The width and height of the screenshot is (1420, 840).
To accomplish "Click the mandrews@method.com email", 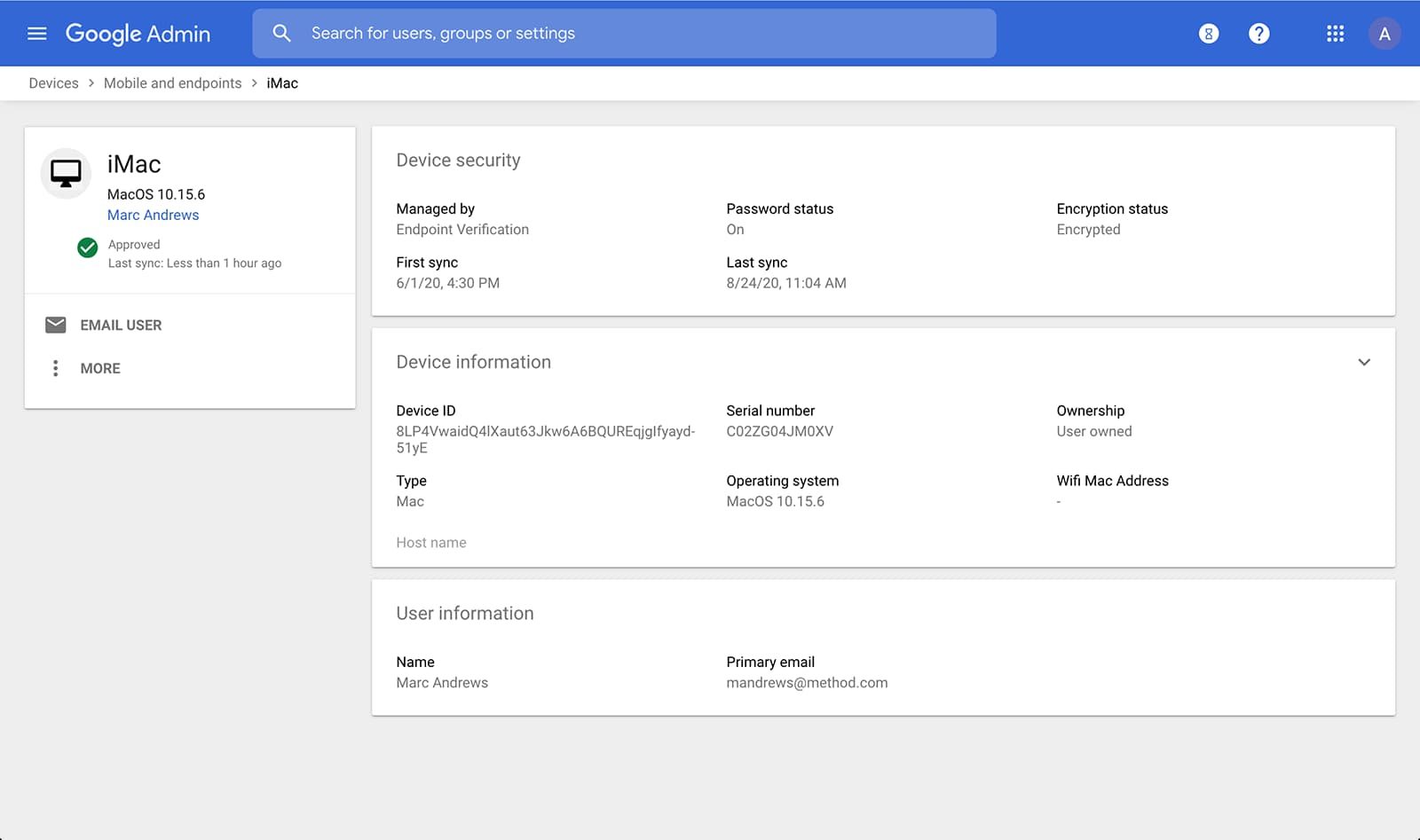I will (807, 683).
